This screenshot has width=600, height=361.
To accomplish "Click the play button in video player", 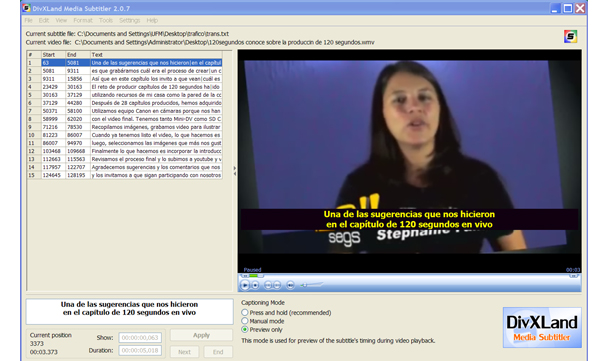I will pyautogui.click(x=244, y=285).
